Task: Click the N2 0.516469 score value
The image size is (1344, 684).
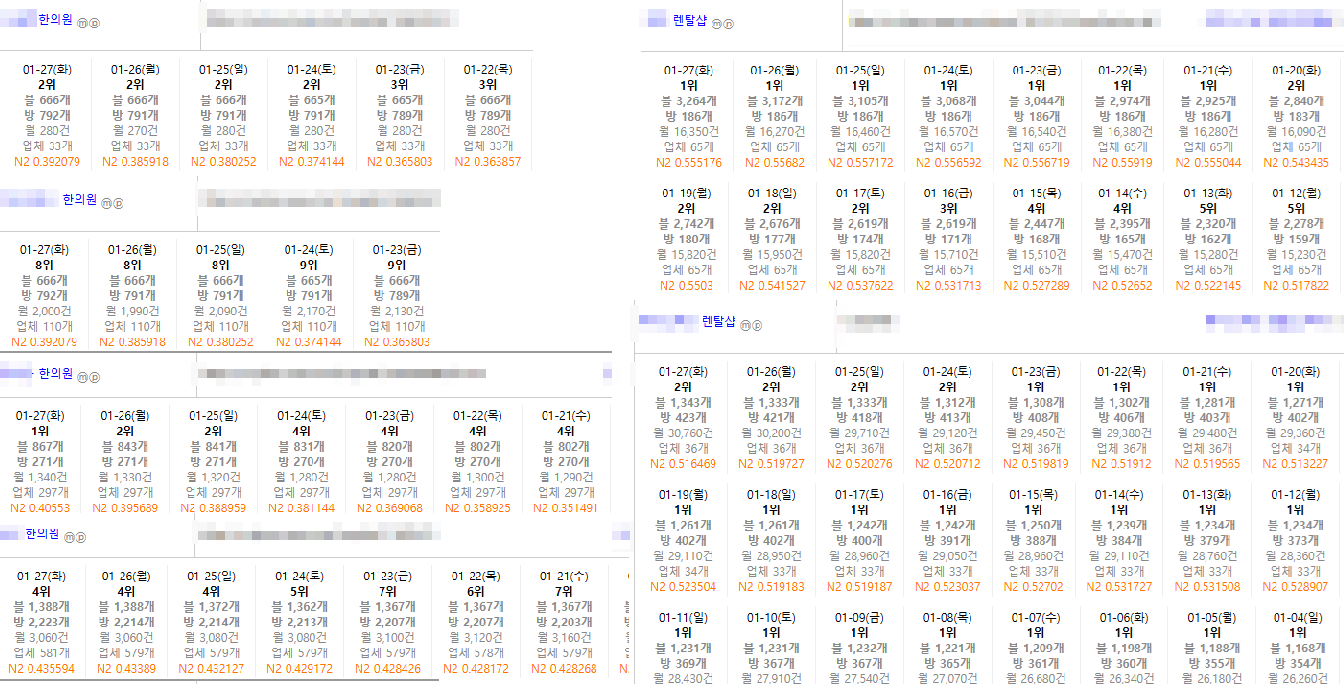Action: [x=683, y=464]
